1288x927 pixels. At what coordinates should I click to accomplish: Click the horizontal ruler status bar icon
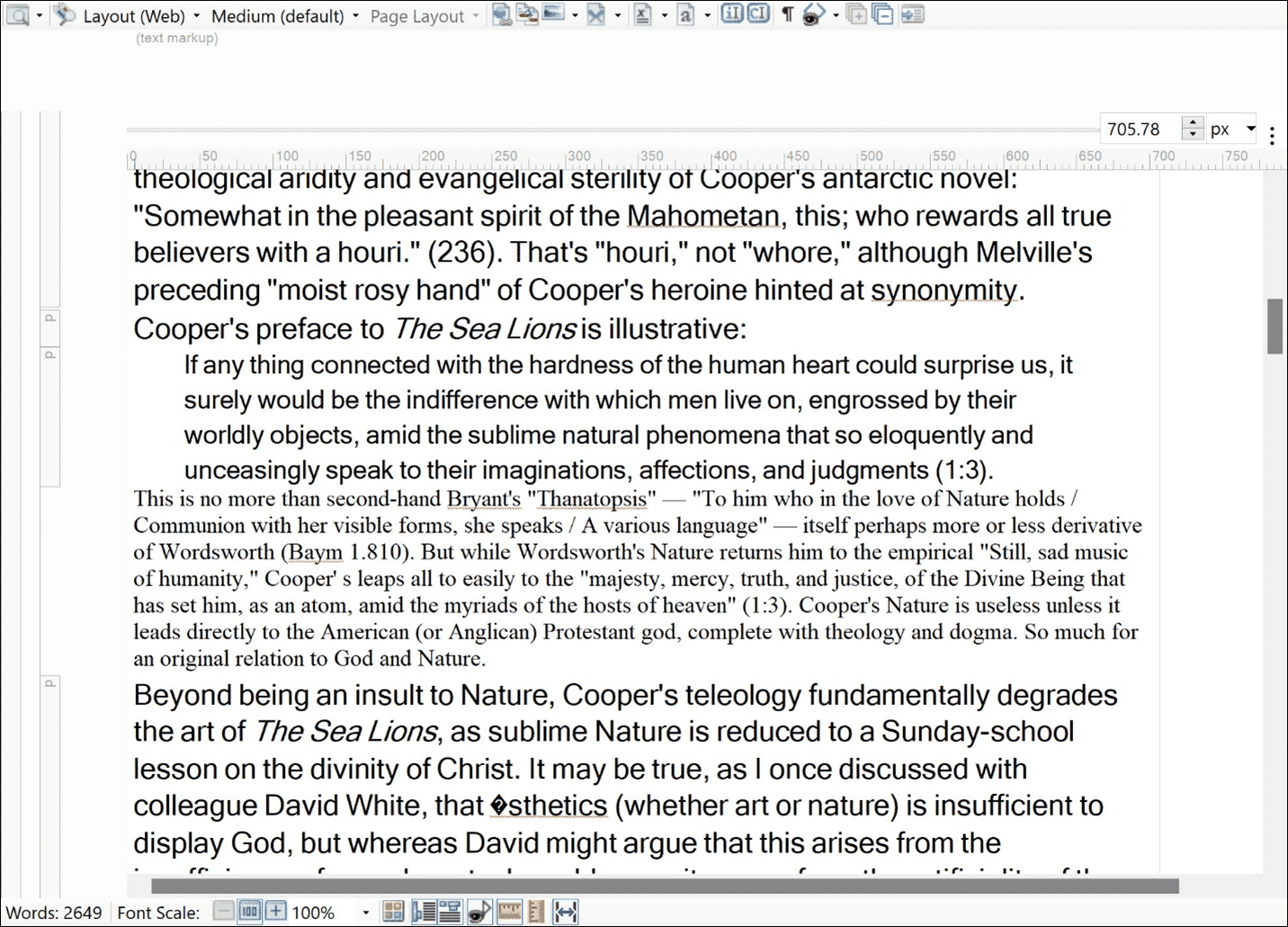pyautogui.click(x=509, y=912)
